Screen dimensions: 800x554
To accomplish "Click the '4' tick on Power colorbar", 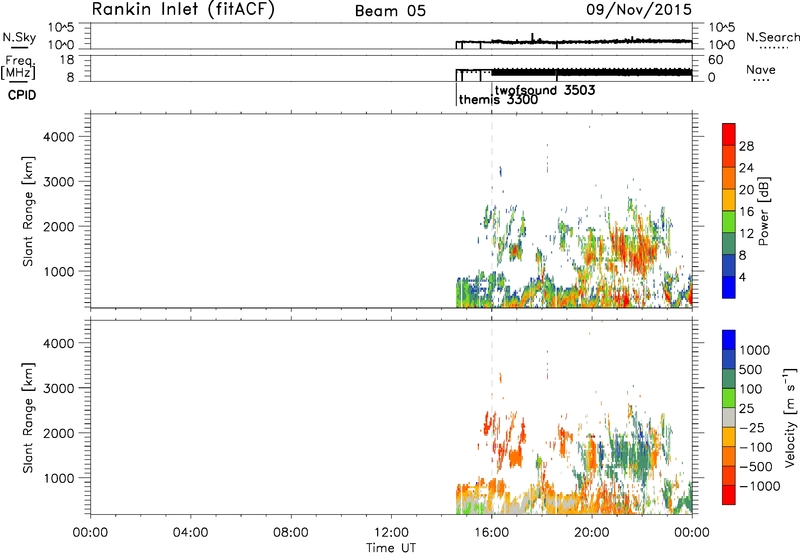I will coord(742,277).
